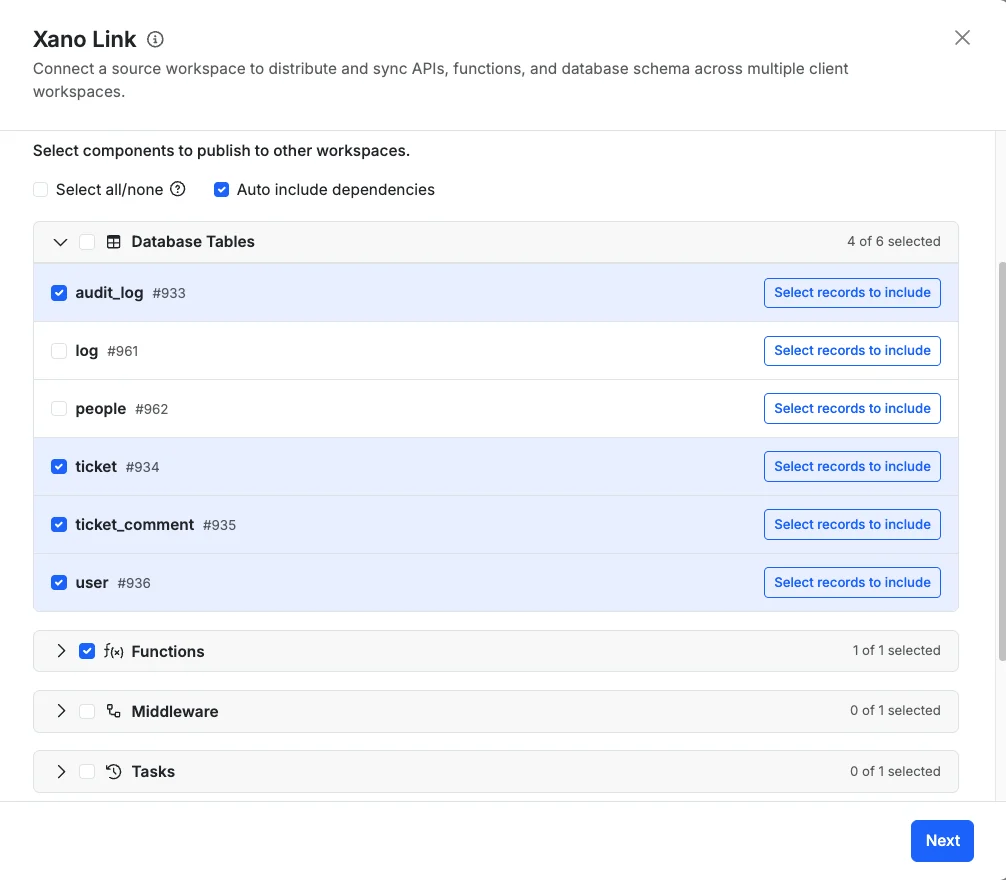The width and height of the screenshot is (1006, 880).
Task: Click the Middleware '0 of 1 selected' count
Action: coord(895,710)
